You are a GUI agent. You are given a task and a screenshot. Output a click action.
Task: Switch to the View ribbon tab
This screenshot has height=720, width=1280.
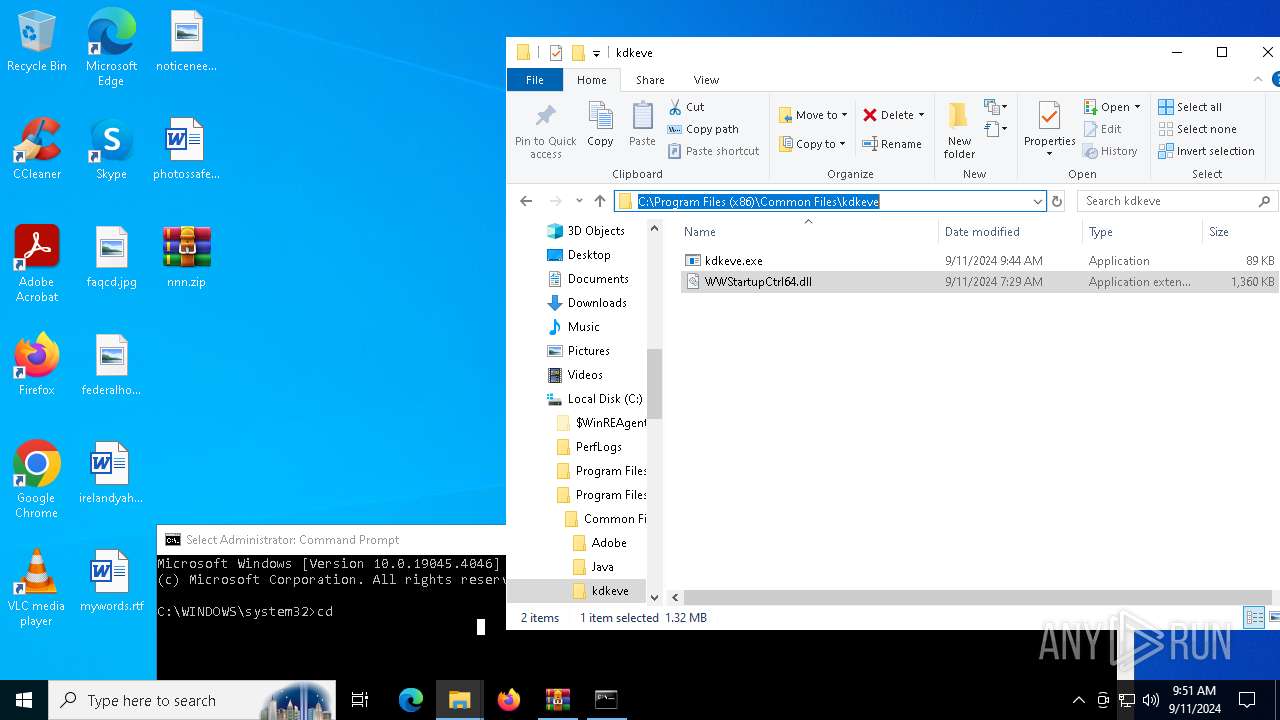click(706, 80)
